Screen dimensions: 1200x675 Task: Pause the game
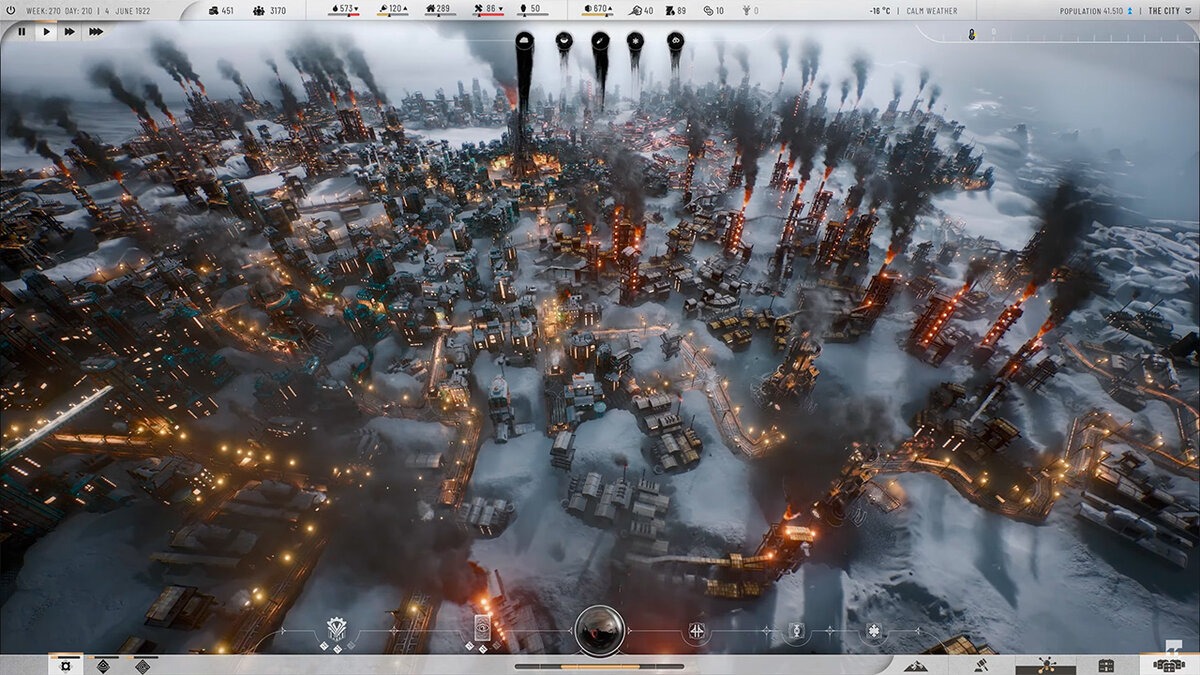[22, 32]
